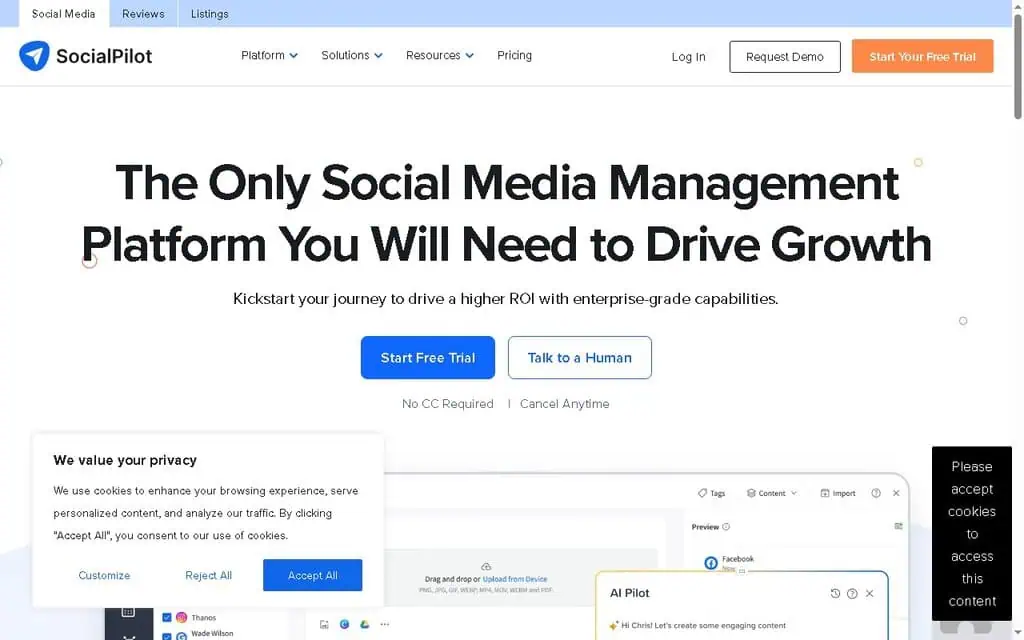
Task: Click the Talk to a Human button
Action: [x=579, y=357]
